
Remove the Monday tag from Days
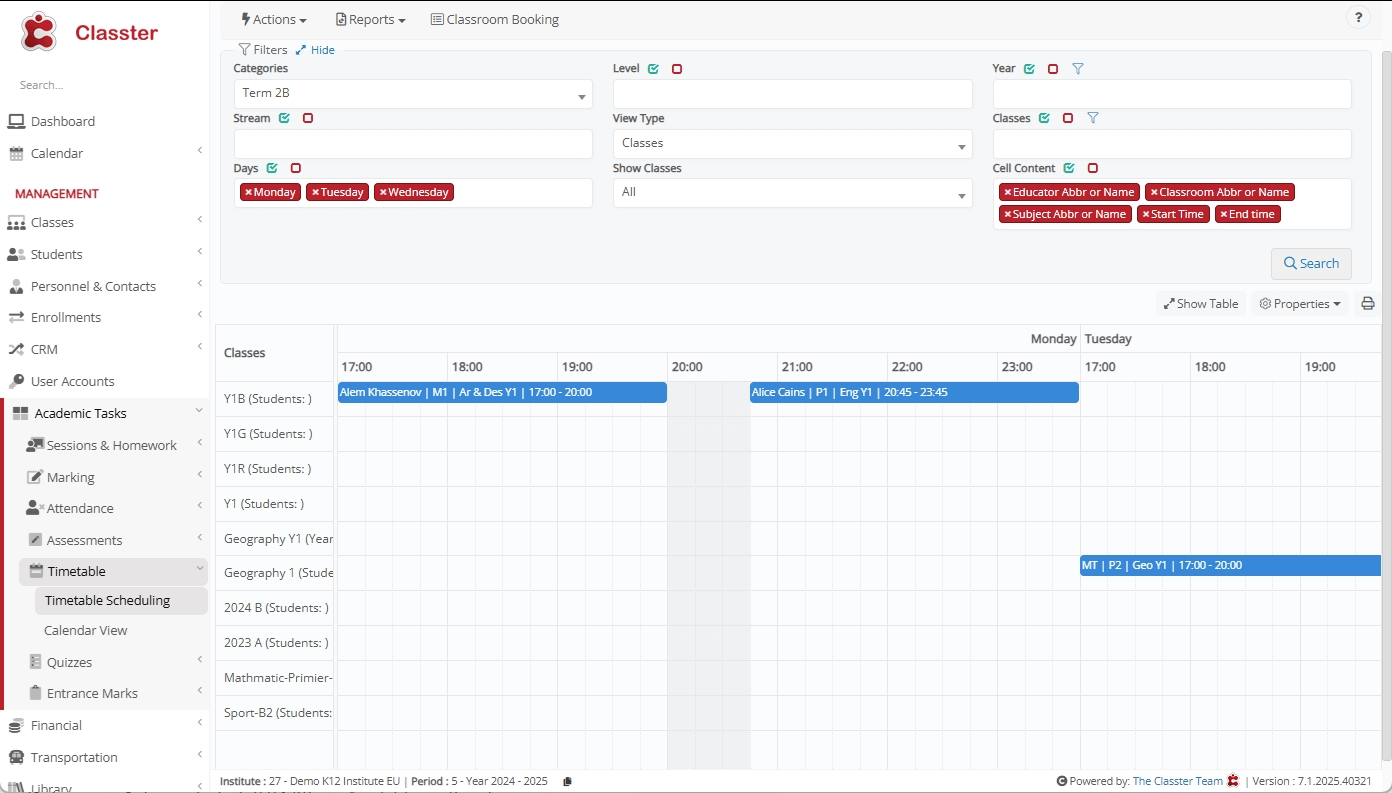point(248,192)
